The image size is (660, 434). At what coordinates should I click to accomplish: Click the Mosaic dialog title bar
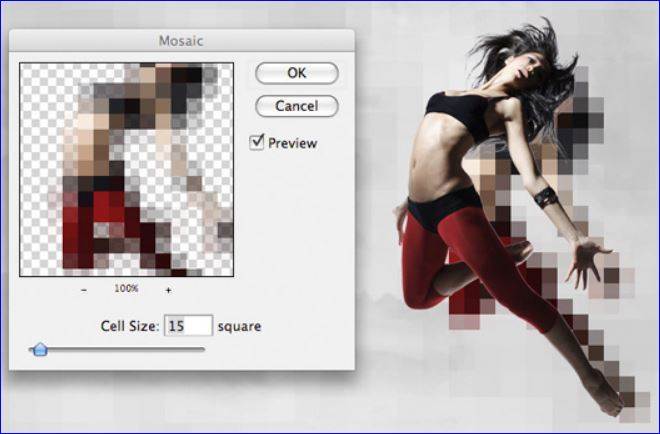pos(182,42)
